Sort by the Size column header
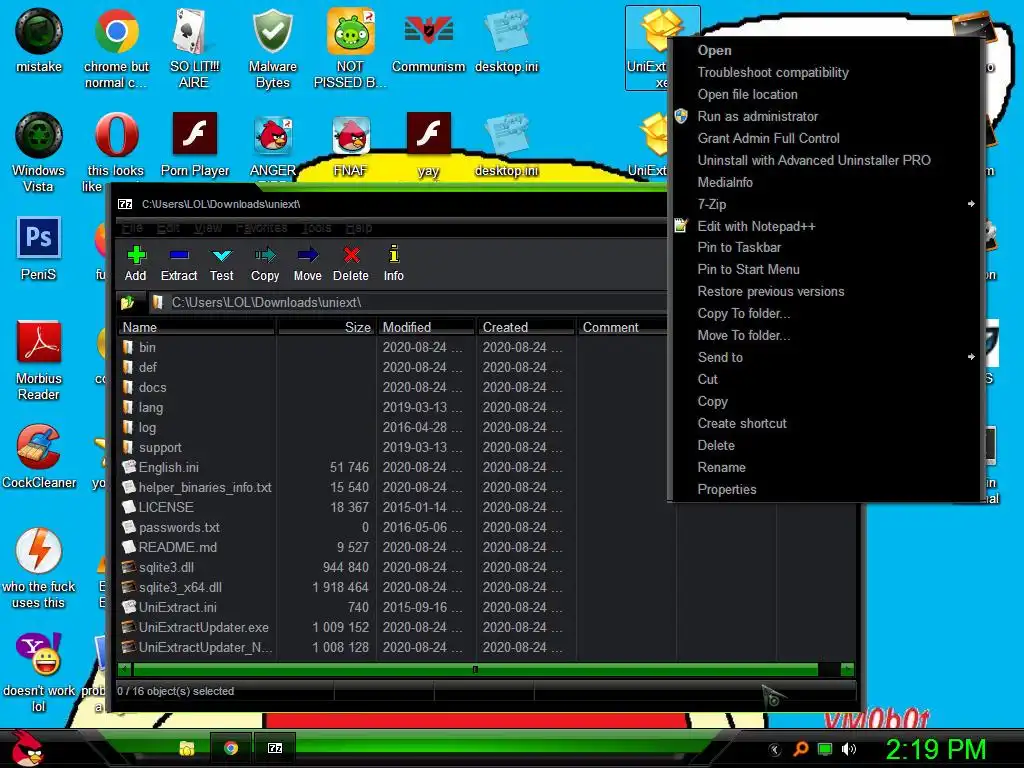Image resolution: width=1024 pixels, height=768 pixels. (x=327, y=327)
